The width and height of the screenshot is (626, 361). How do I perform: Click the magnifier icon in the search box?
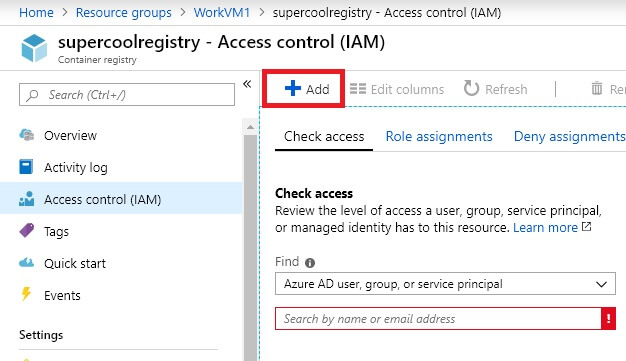tap(32, 95)
